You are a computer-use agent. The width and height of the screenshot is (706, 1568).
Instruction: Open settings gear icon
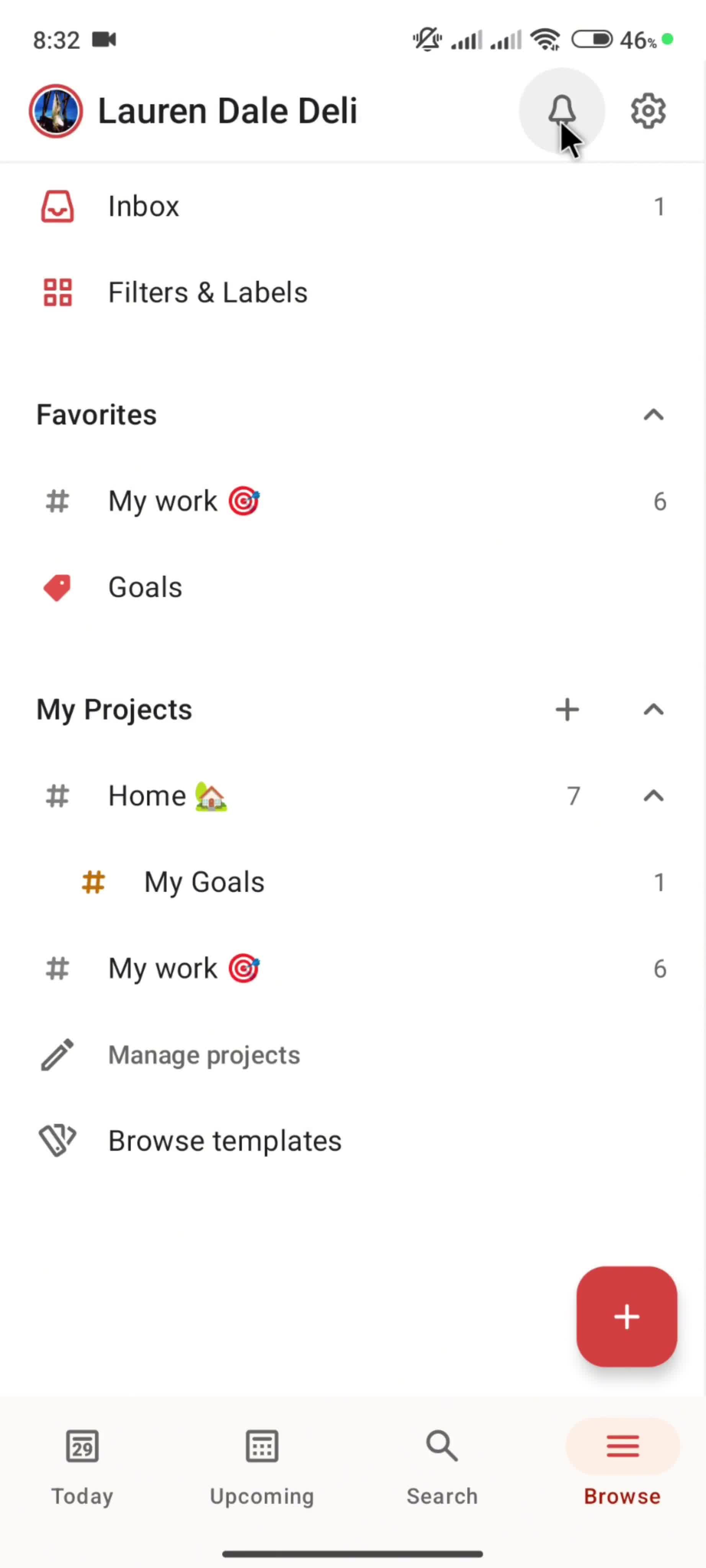(647, 111)
